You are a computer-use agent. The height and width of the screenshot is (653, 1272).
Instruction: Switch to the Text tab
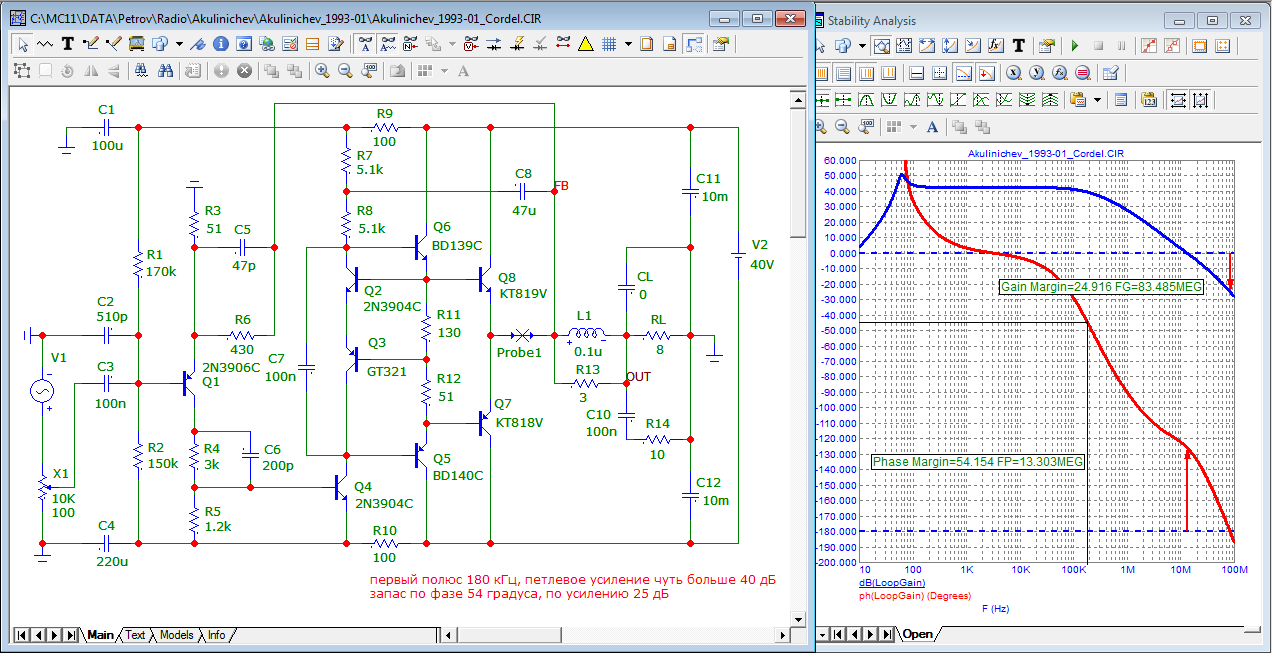[x=134, y=635]
